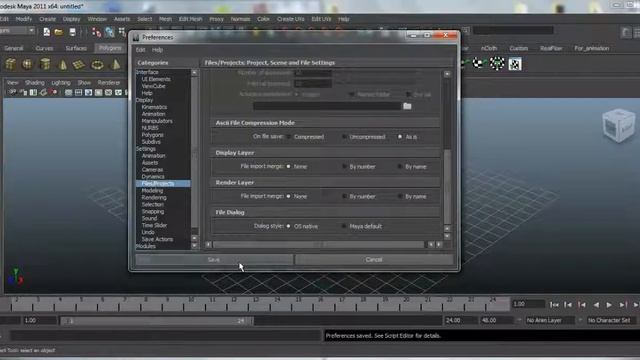Click the checkered UV texture shelf icon
Viewport: 640px width, 360px height.
[515, 64]
